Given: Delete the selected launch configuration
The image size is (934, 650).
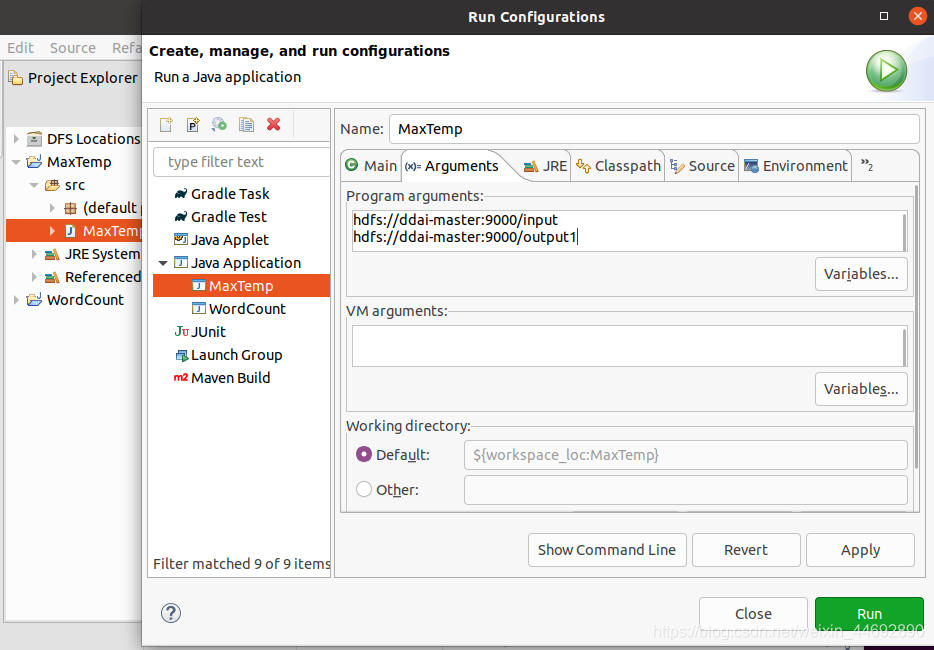Looking at the screenshot, I should tap(273, 125).
